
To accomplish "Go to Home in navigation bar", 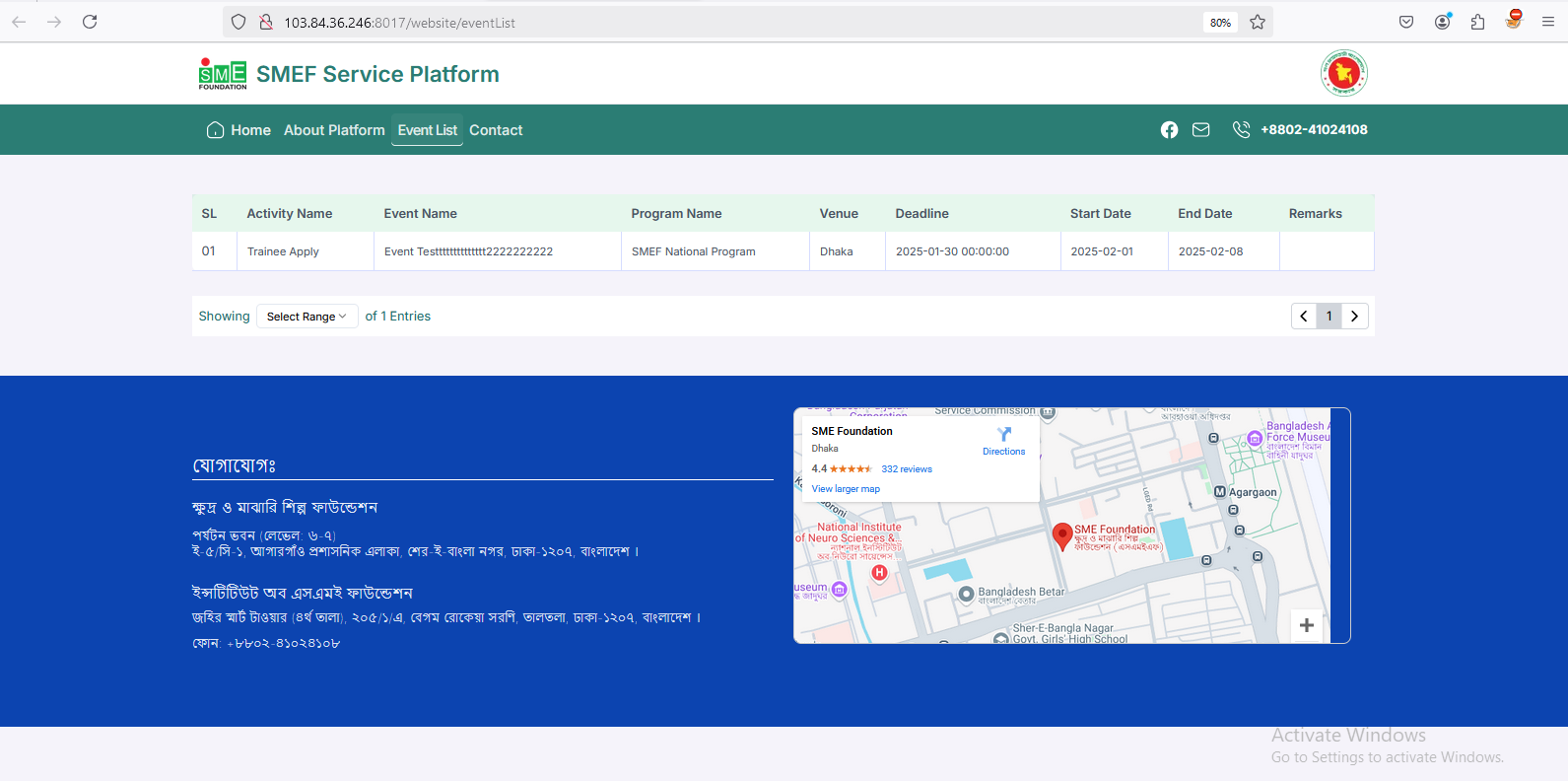I will pyautogui.click(x=239, y=130).
